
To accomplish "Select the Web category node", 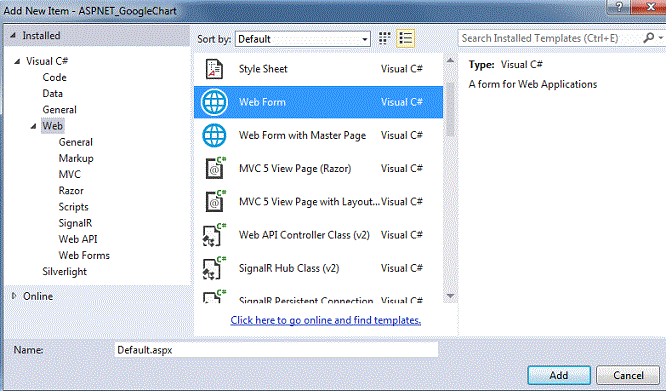I will coord(53,126).
